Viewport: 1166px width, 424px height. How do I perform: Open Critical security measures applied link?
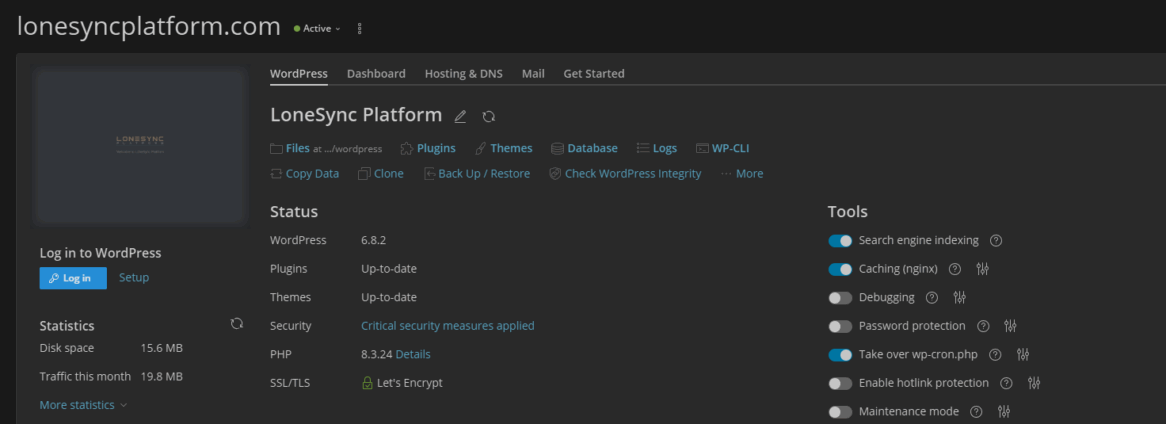pyautogui.click(x=448, y=326)
